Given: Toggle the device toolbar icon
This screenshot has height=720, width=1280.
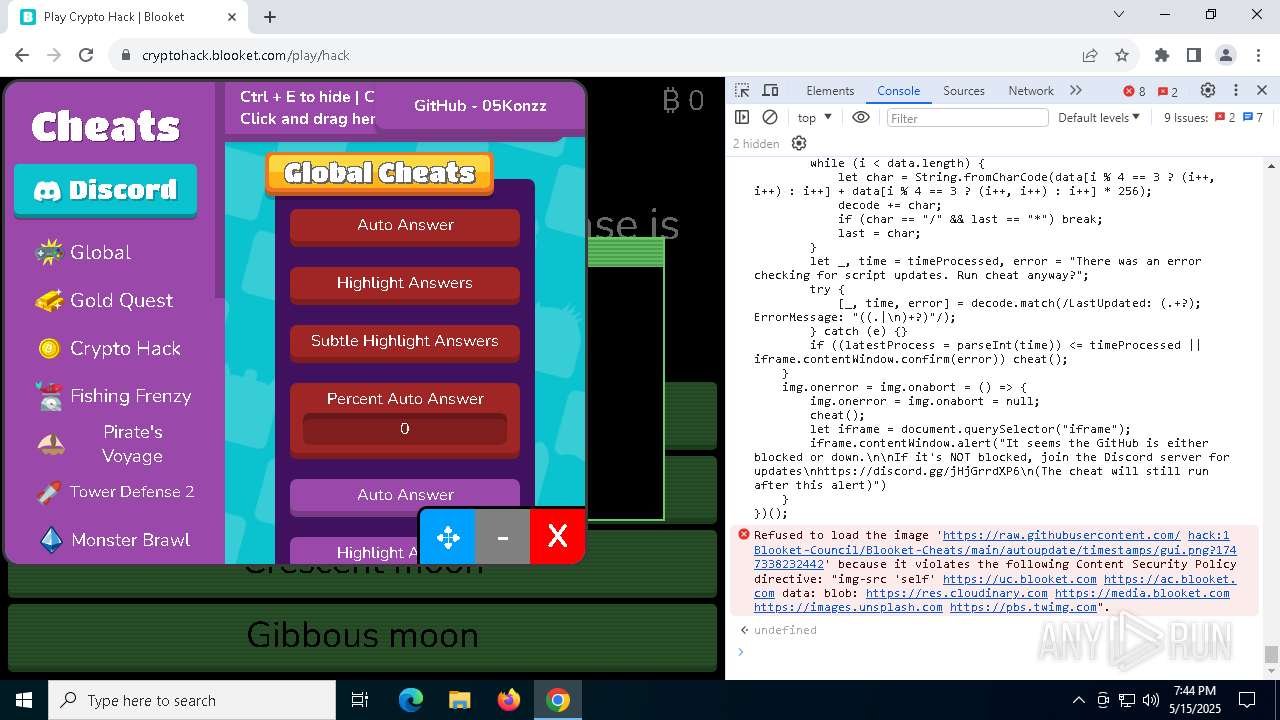Looking at the screenshot, I should point(770,90).
